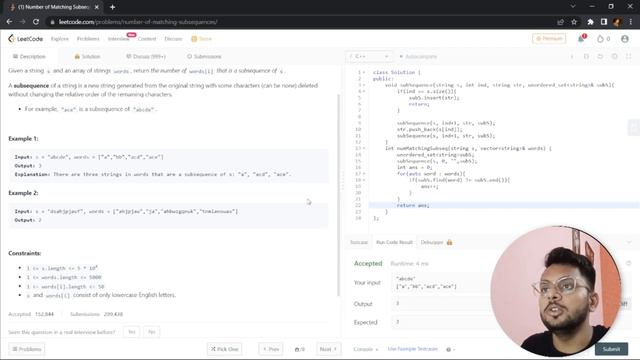The width and height of the screenshot is (640, 360).
Task: Reload the browser page
Action: pyautogui.click(x=36, y=22)
